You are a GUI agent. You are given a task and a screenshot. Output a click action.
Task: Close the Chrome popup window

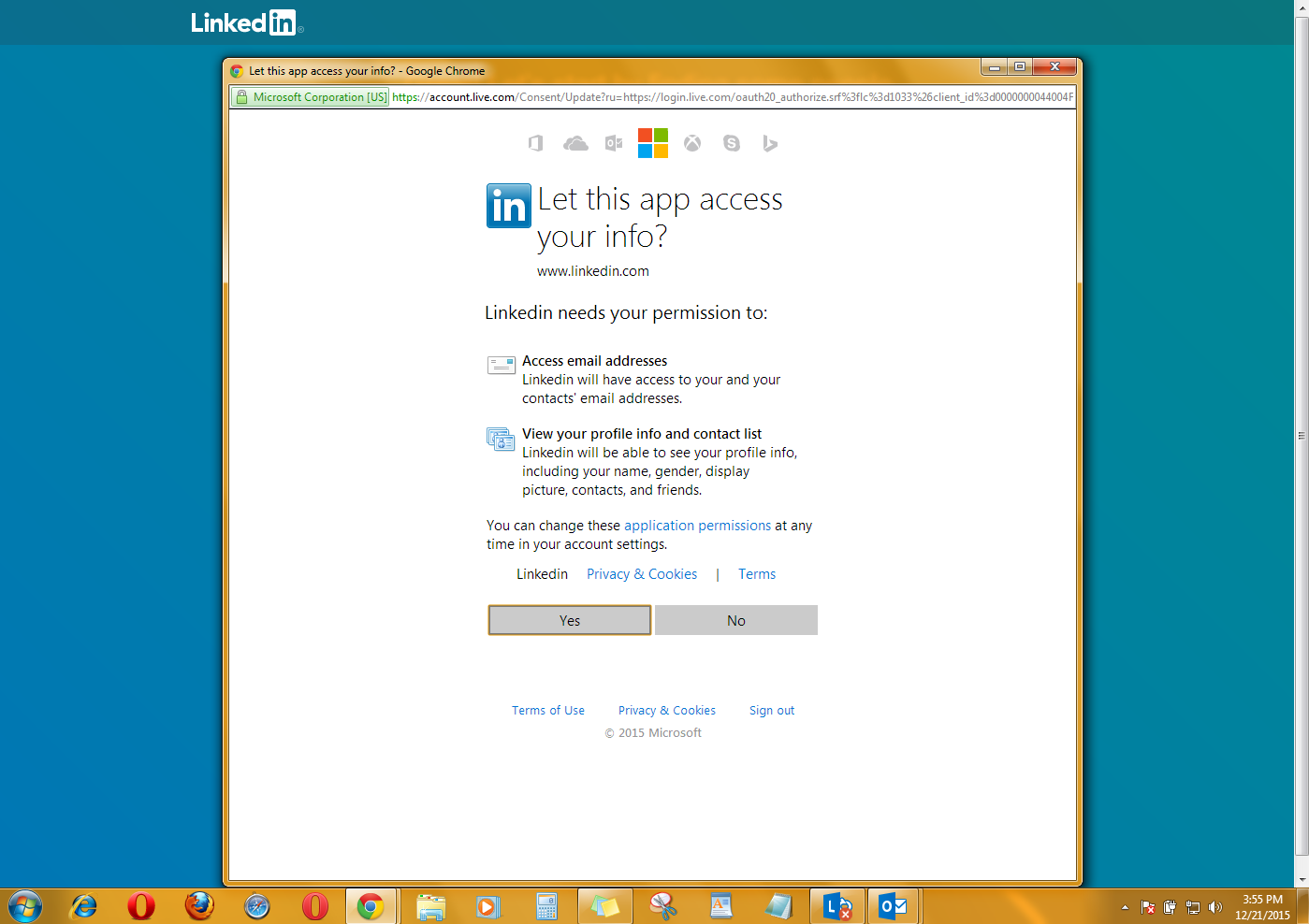1055,67
